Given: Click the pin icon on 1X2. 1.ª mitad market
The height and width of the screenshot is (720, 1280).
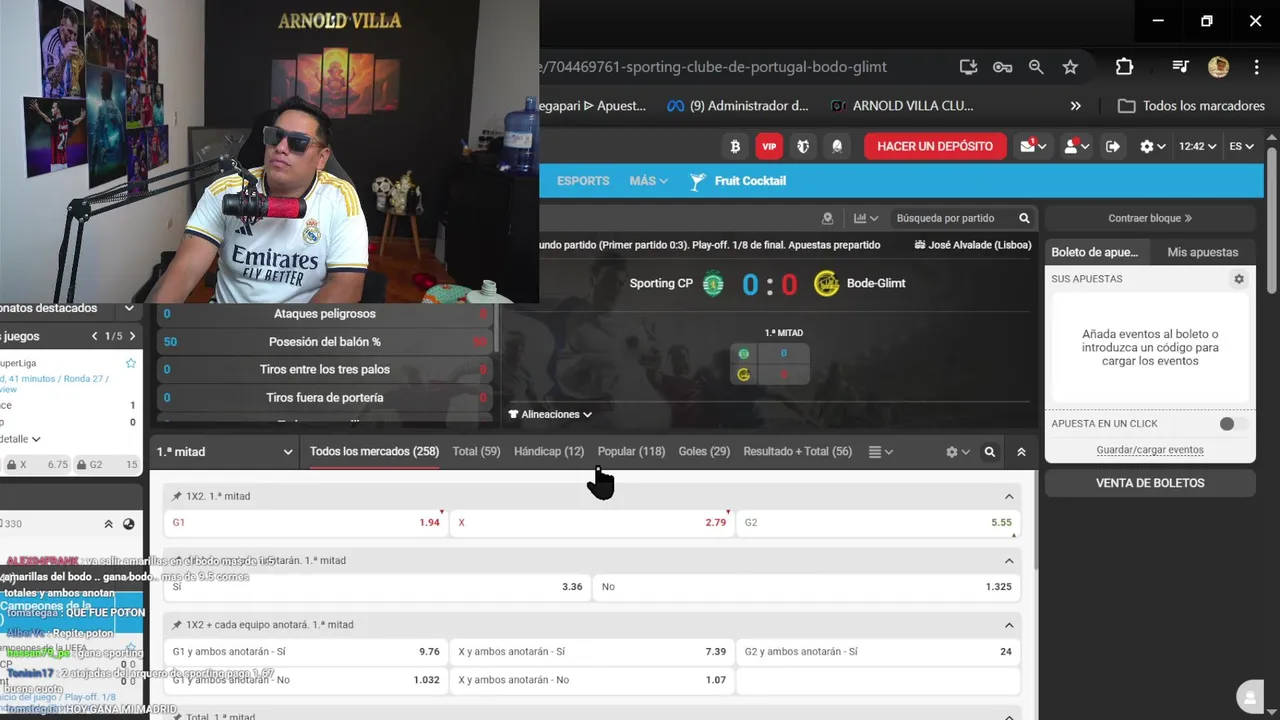Looking at the screenshot, I should click(x=177, y=496).
